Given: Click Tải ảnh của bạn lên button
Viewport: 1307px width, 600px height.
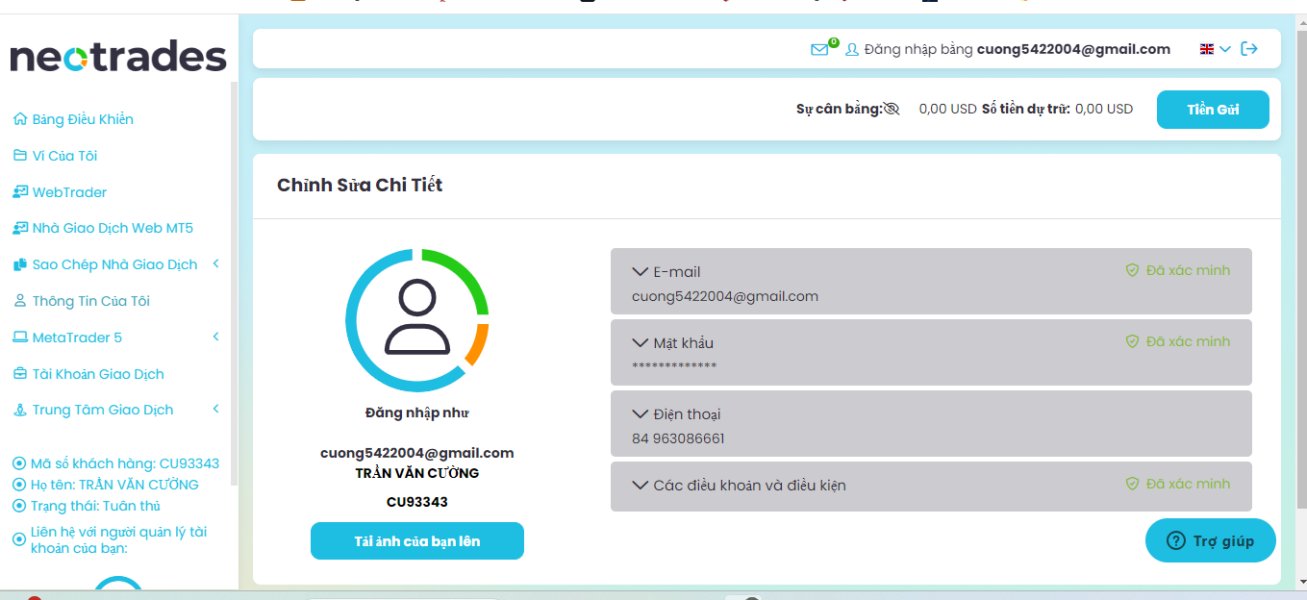Looking at the screenshot, I should (x=417, y=541).
